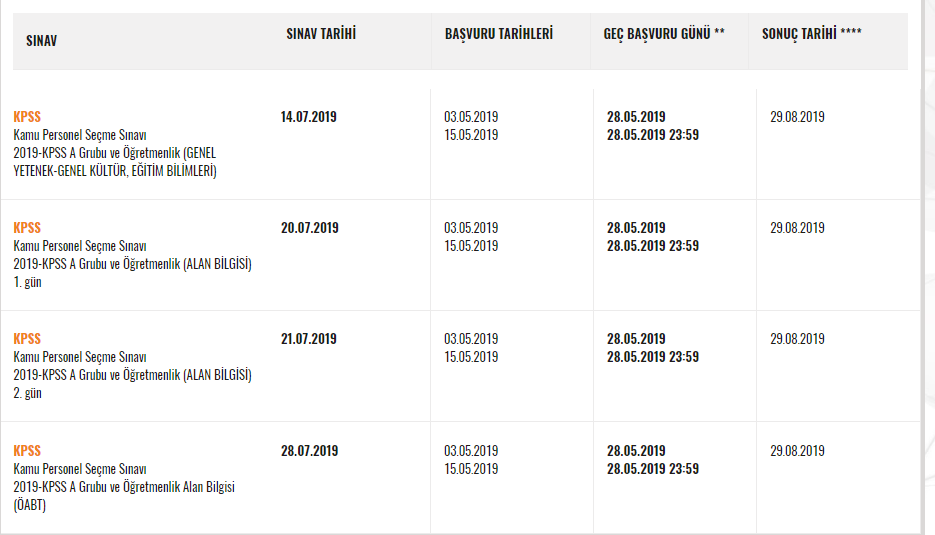
Task: Open the KPSS link for the 21.07.2019 exam
Action: [x=27, y=339]
